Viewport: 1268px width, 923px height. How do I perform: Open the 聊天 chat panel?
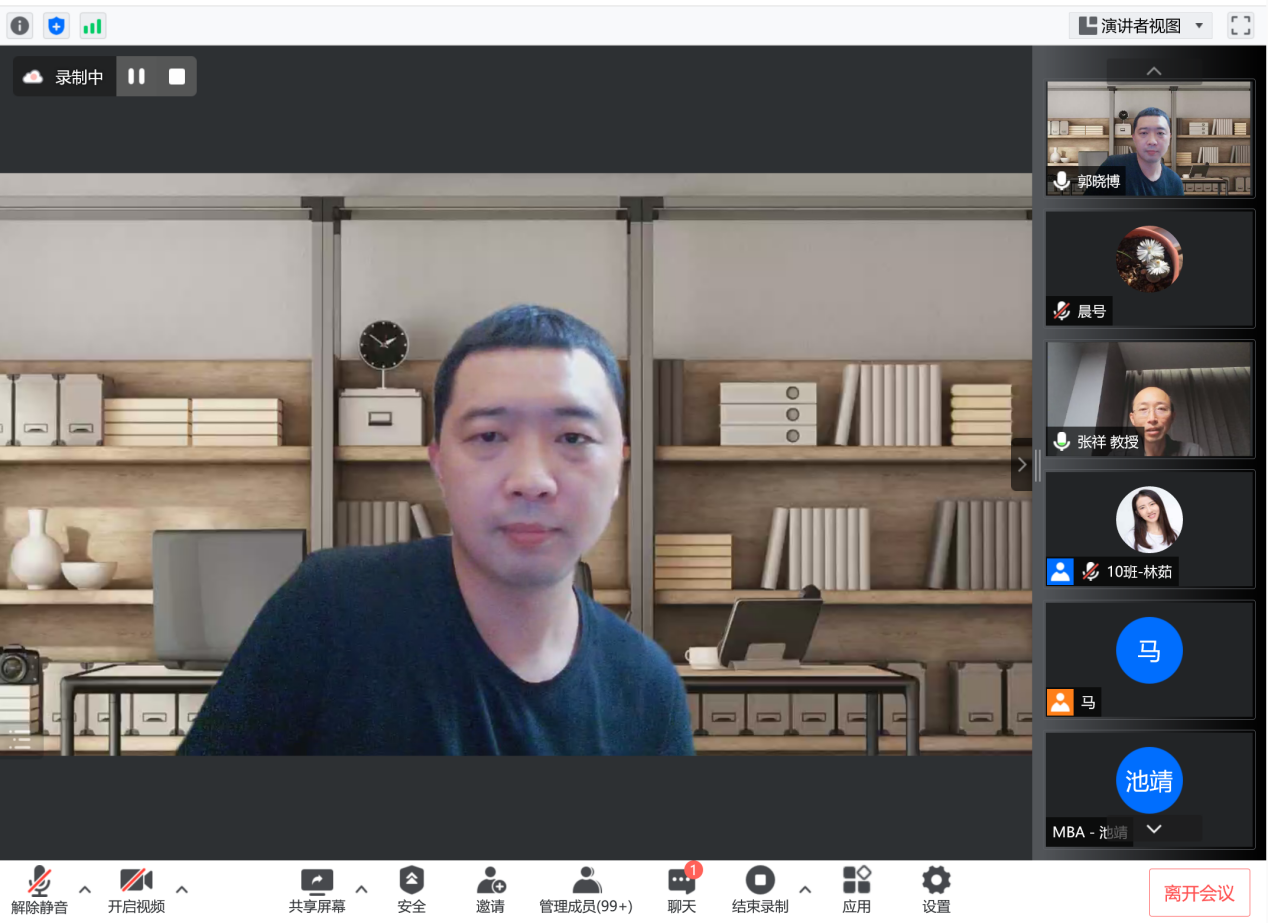click(x=682, y=890)
